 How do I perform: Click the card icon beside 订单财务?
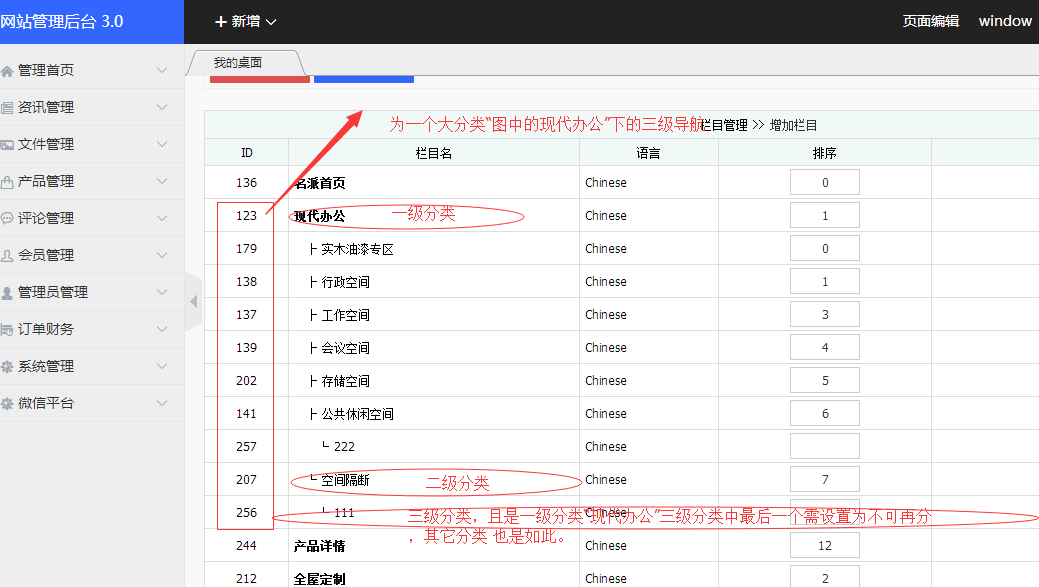(x=7, y=329)
